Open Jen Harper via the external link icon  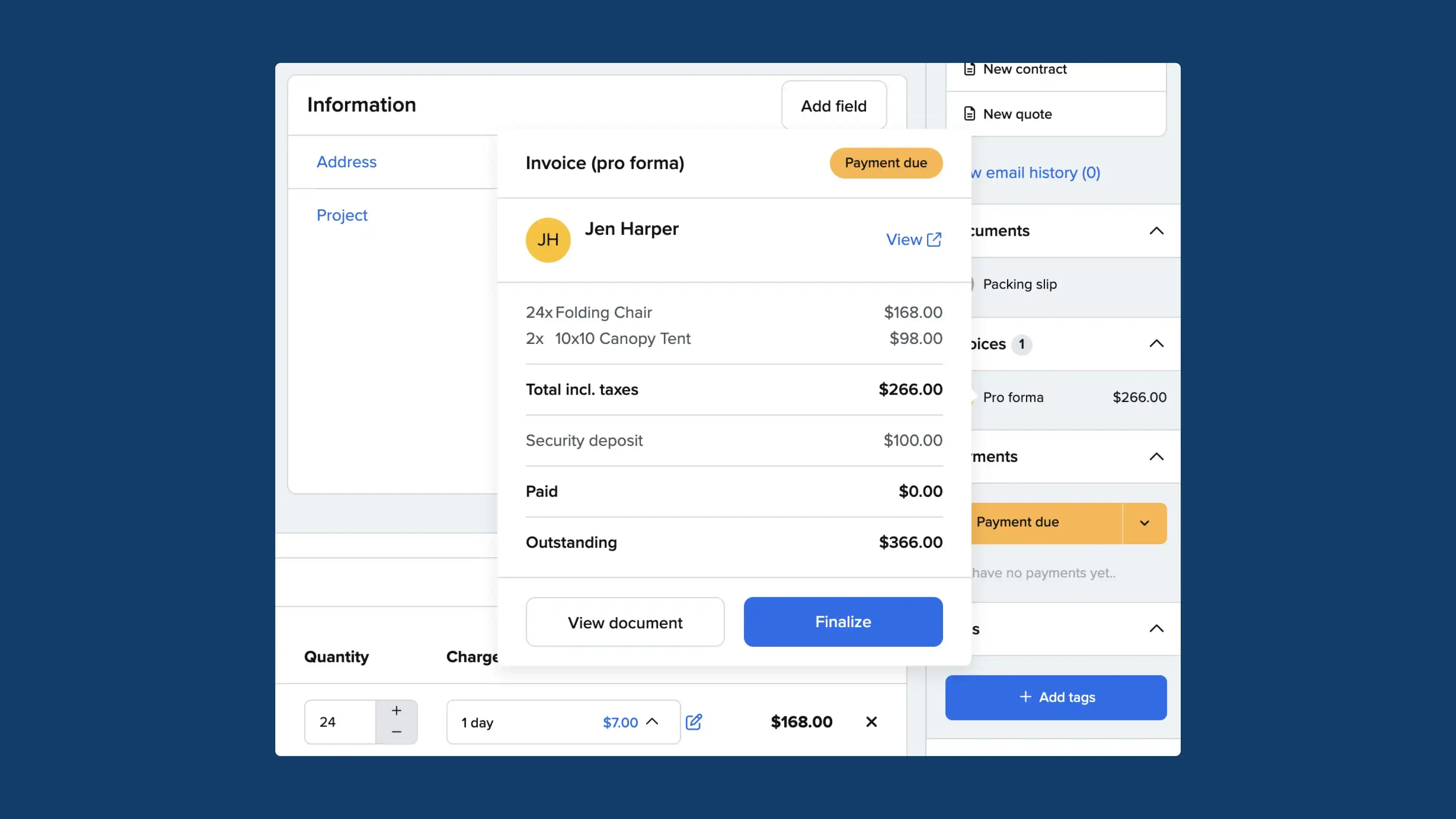[934, 239]
